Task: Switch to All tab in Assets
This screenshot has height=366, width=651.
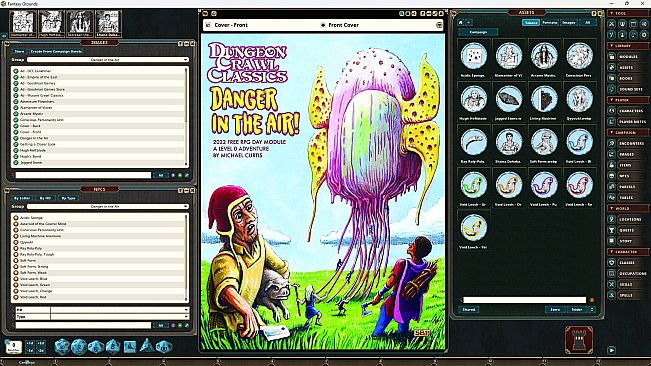Action: pos(587,22)
